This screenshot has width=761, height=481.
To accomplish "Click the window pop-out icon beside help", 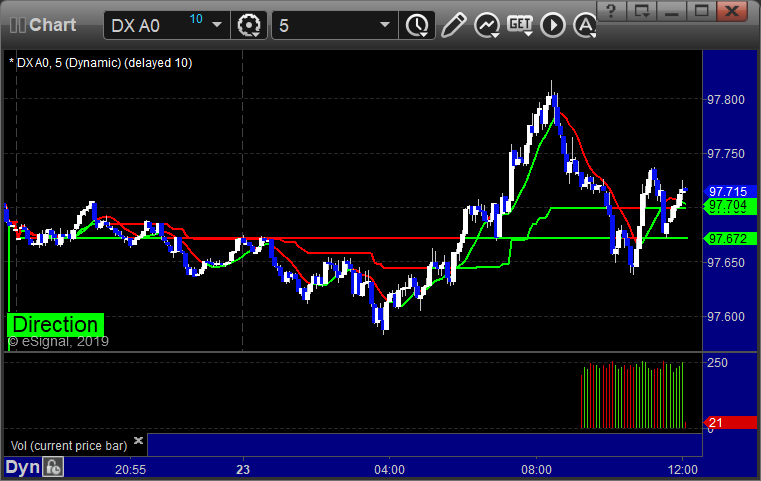I will click(642, 11).
